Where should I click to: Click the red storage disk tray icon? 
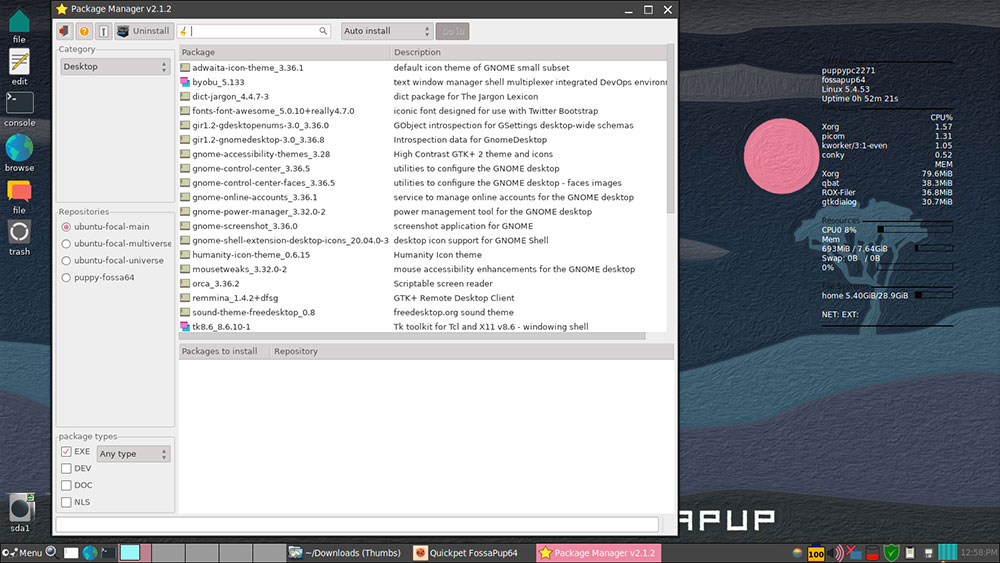[872, 553]
